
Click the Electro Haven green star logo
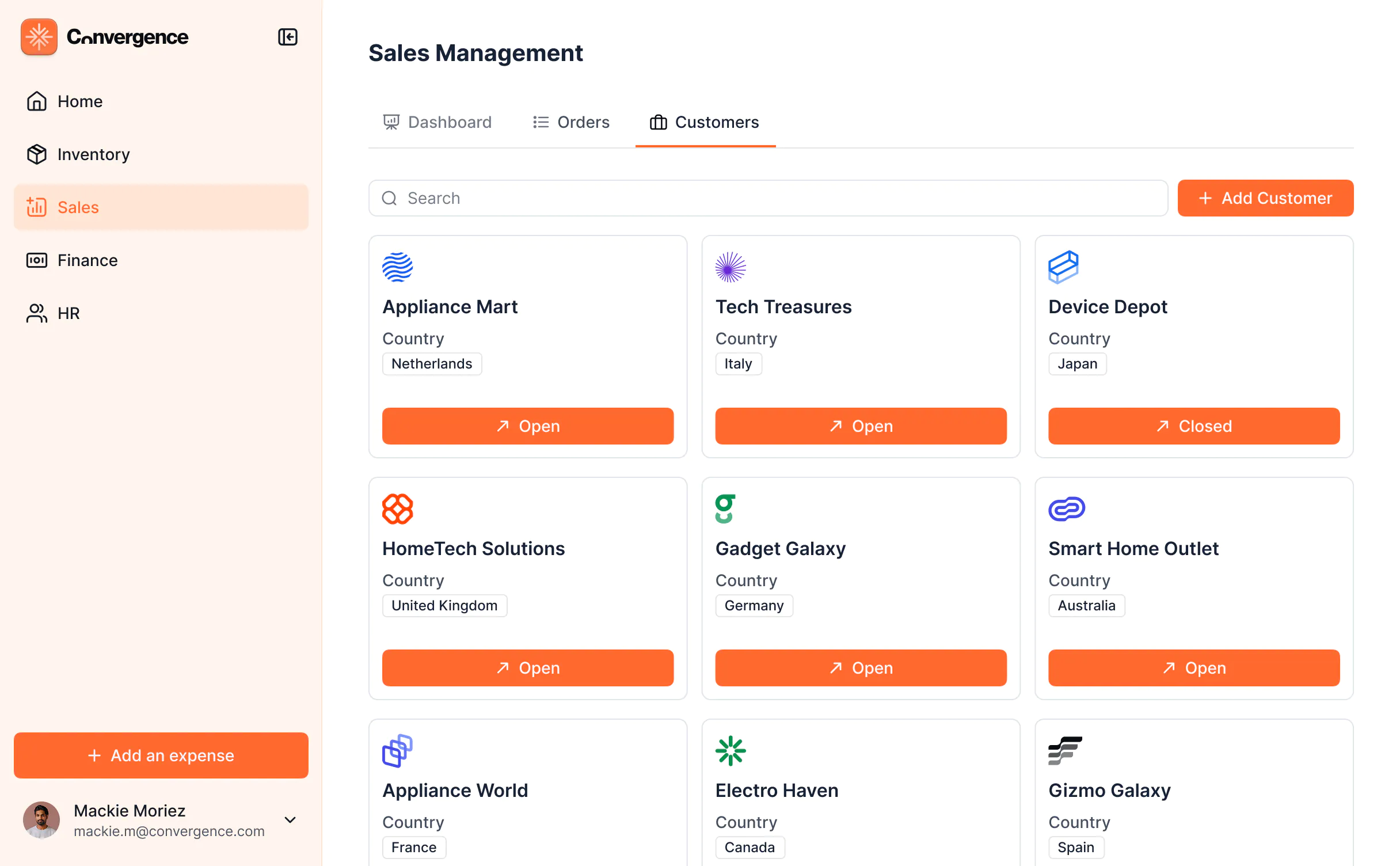[730, 751]
